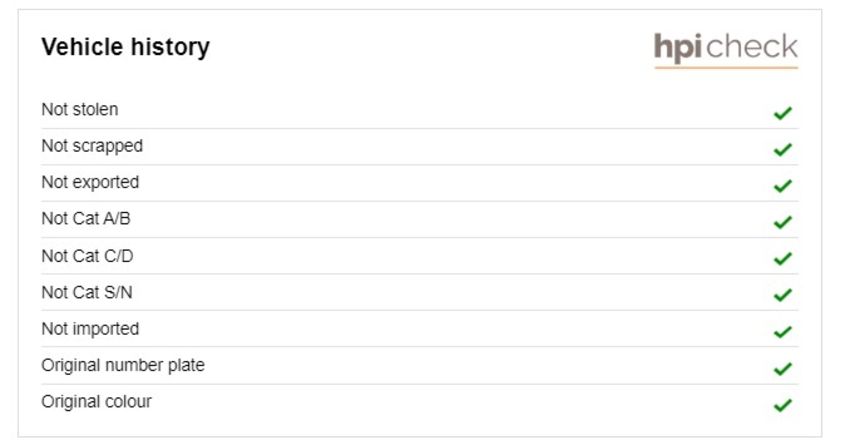The height and width of the screenshot is (440, 850).
Task: Click the checkmark beside Original colour
Action: point(783,405)
